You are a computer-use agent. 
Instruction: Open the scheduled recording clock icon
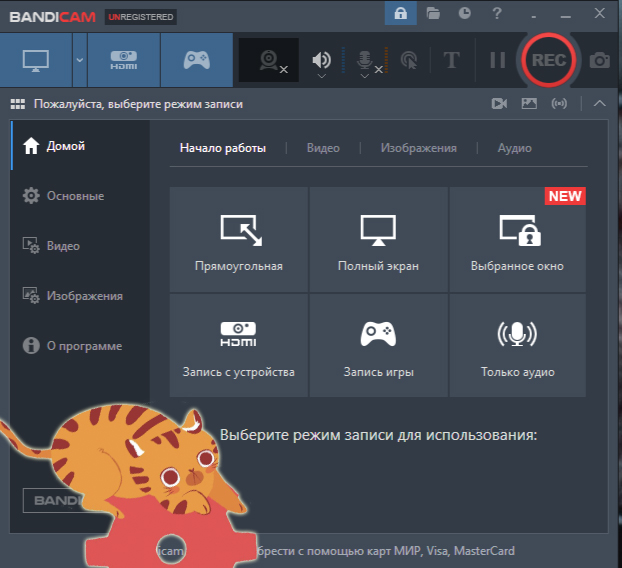465,13
